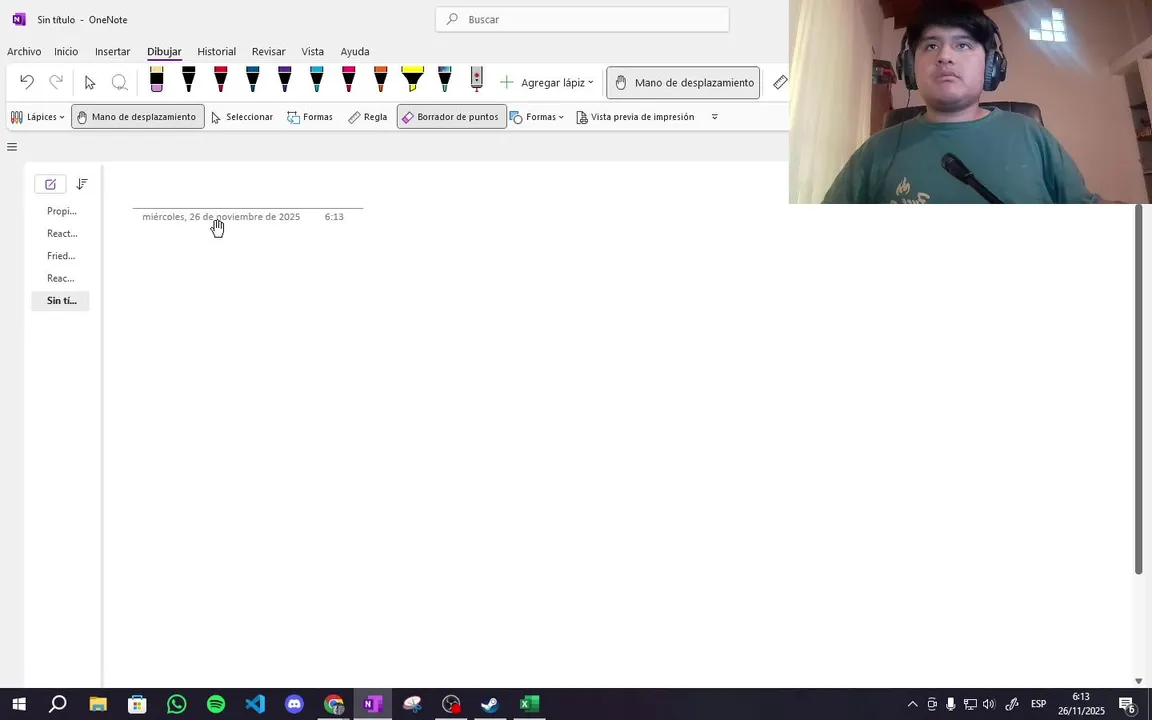Click the vertical scrollbar of the page

click(x=1138, y=389)
